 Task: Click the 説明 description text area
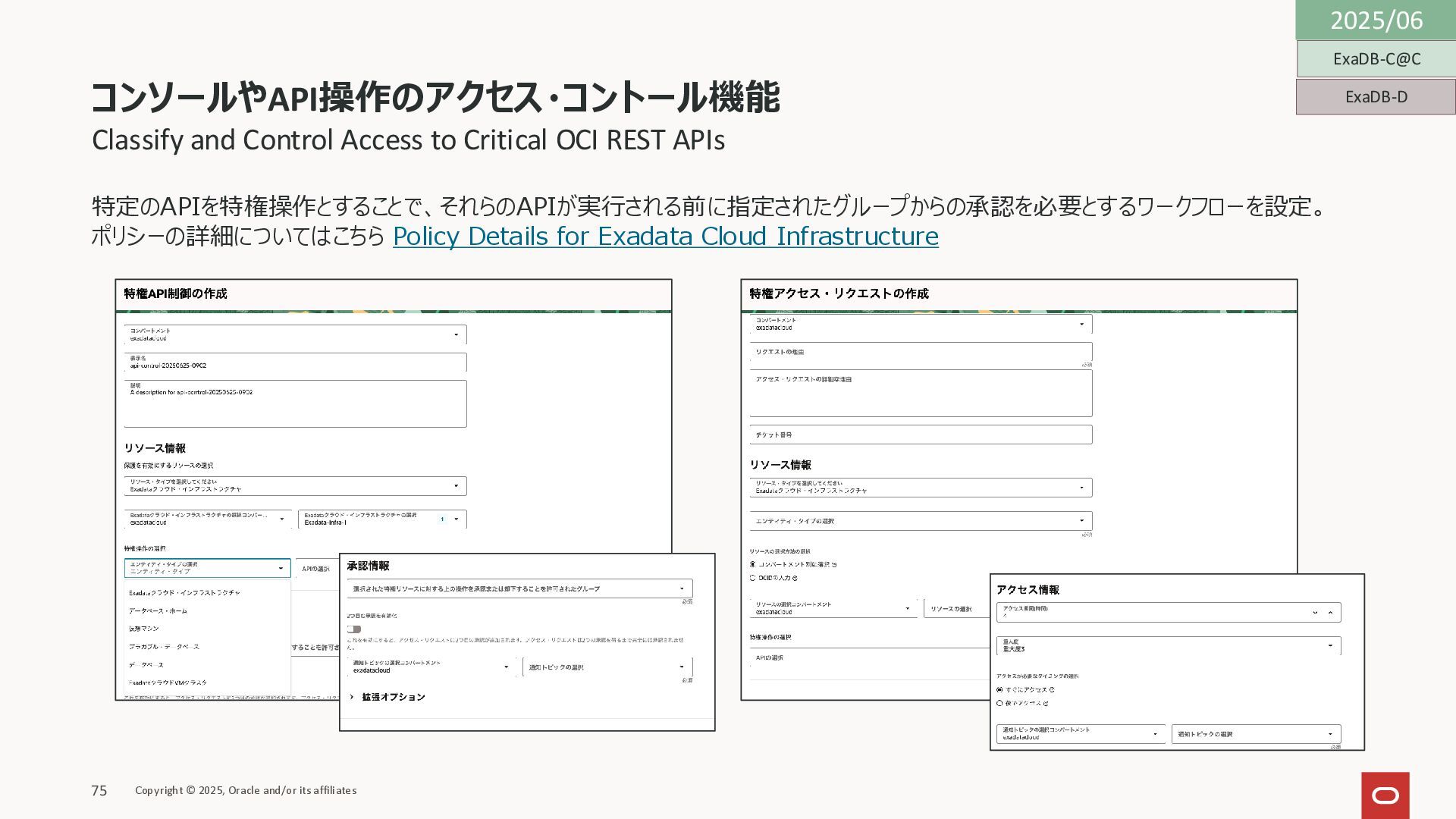coord(295,403)
